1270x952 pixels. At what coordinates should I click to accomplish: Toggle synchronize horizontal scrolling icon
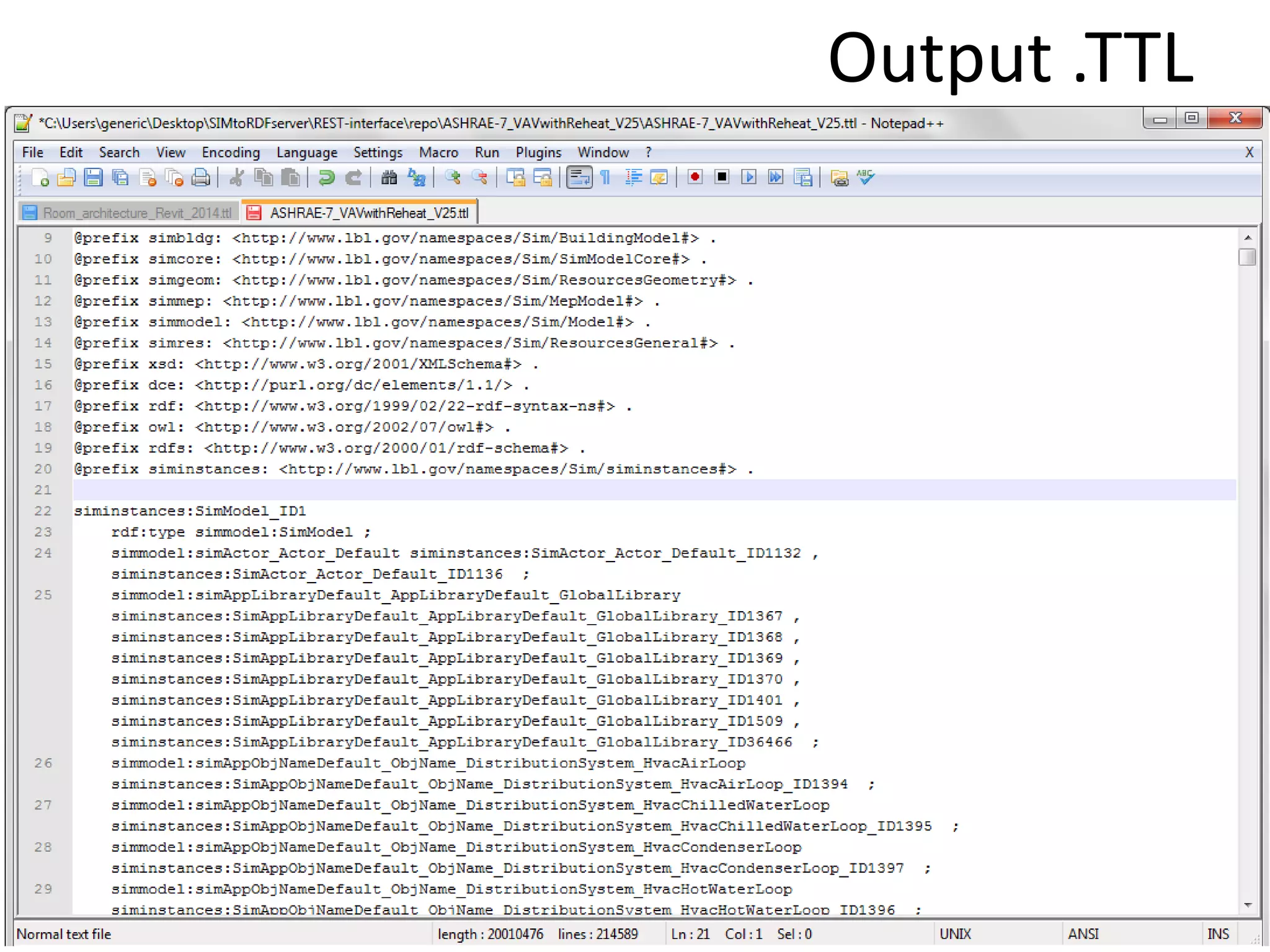543,178
